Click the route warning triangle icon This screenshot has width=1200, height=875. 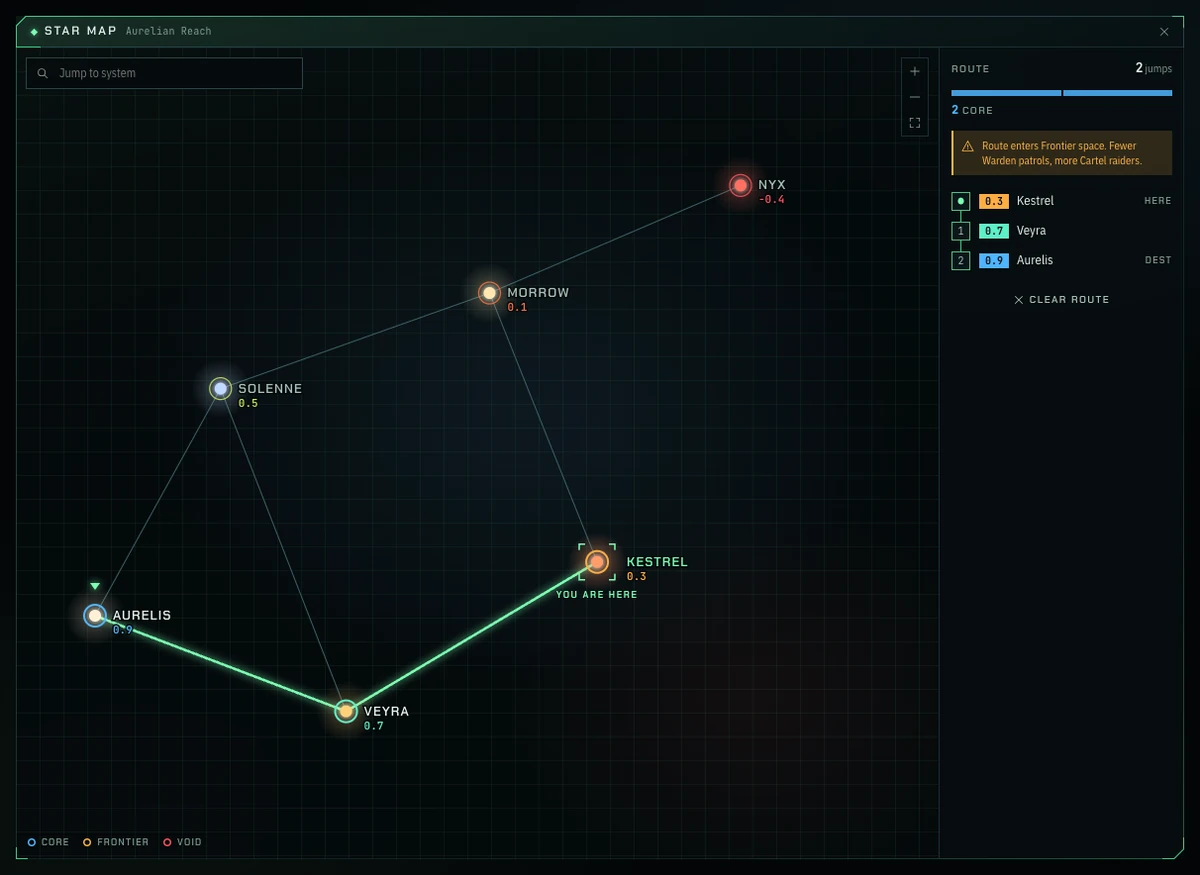click(968, 146)
